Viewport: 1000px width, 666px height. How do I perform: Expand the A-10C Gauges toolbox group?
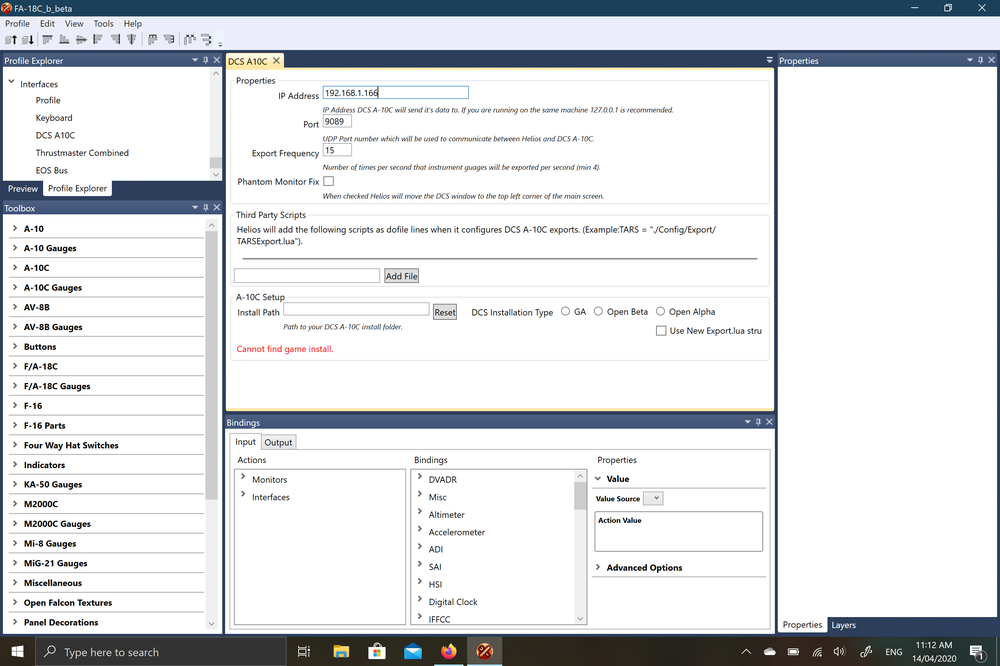tap(15, 287)
